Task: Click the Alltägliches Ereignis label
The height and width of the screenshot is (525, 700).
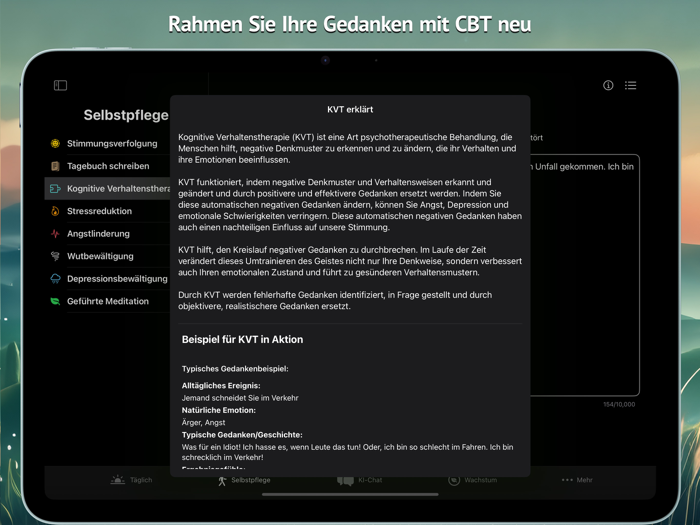Action: [221, 386]
